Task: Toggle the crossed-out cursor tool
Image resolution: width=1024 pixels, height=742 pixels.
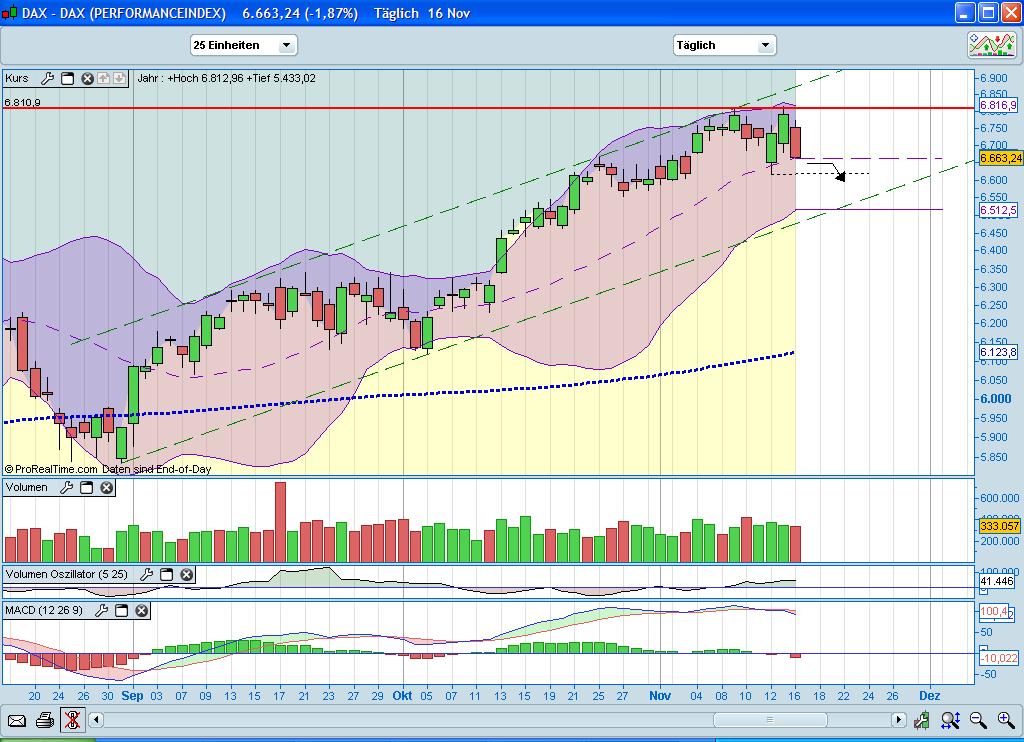Action: (x=72, y=720)
